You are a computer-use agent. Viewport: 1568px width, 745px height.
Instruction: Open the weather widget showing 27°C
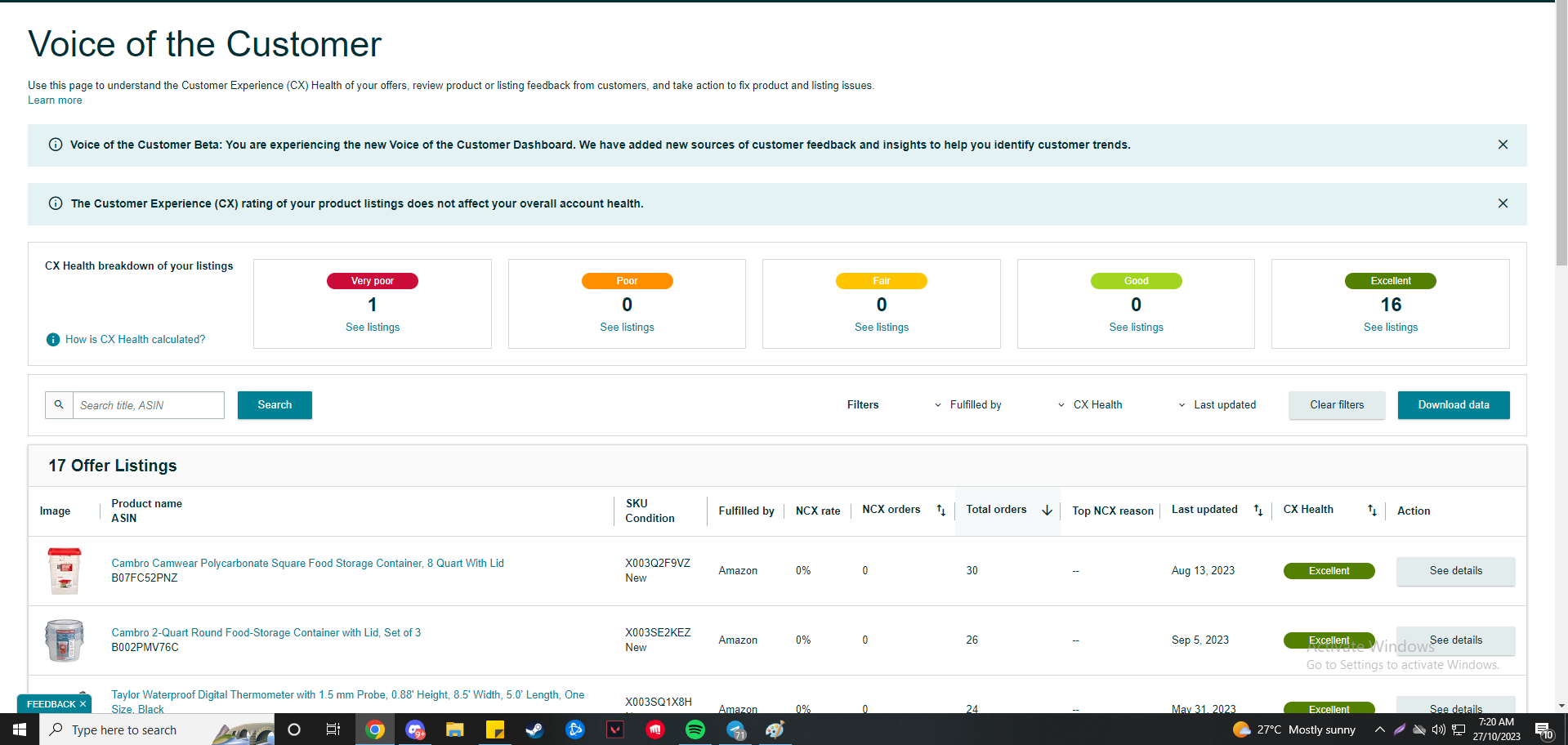pos(1294,729)
